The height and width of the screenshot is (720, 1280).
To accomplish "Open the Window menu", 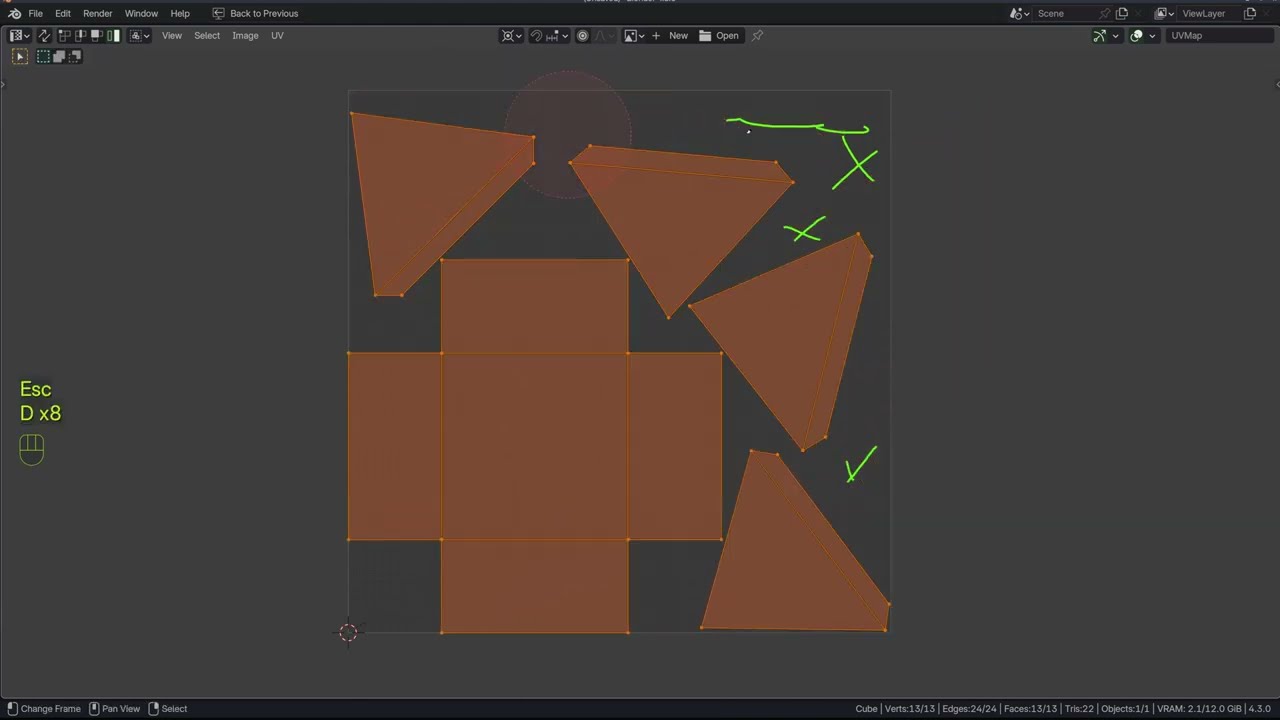I will [x=141, y=13].
